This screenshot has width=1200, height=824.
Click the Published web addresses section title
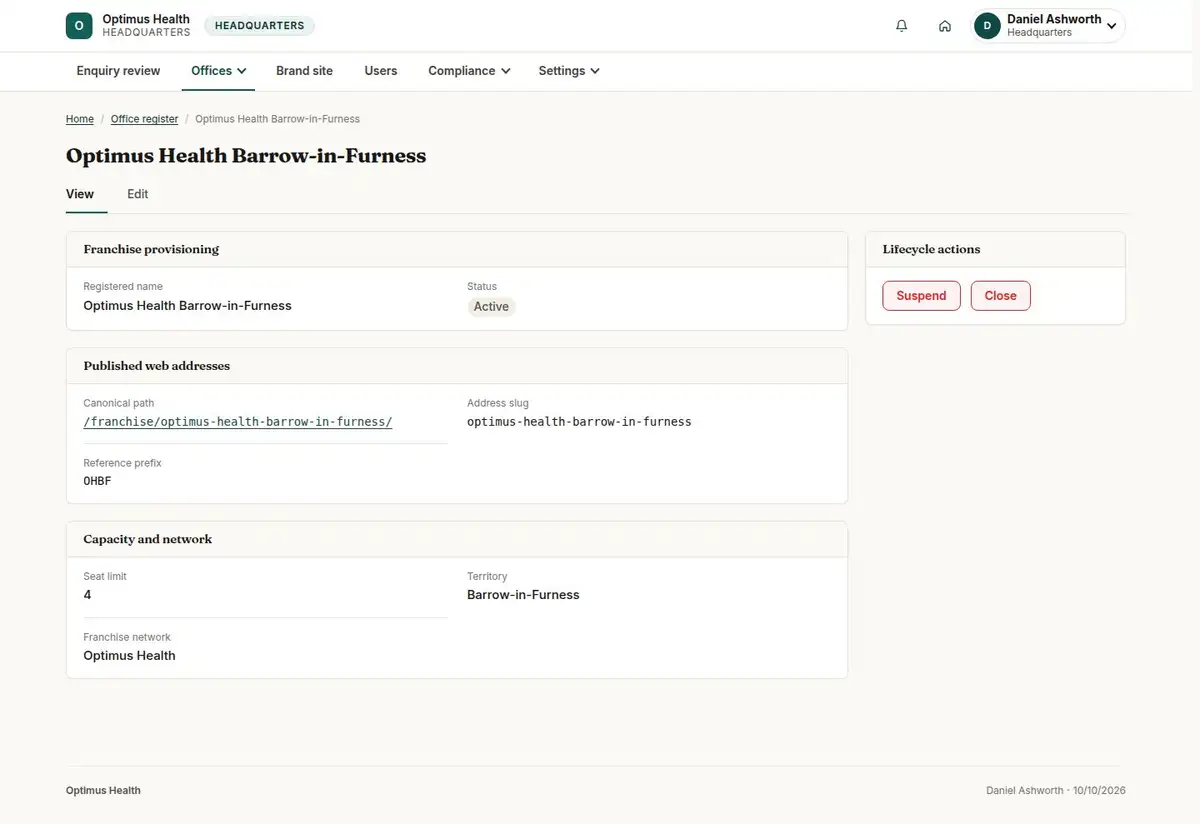click(x=157, y=366)
